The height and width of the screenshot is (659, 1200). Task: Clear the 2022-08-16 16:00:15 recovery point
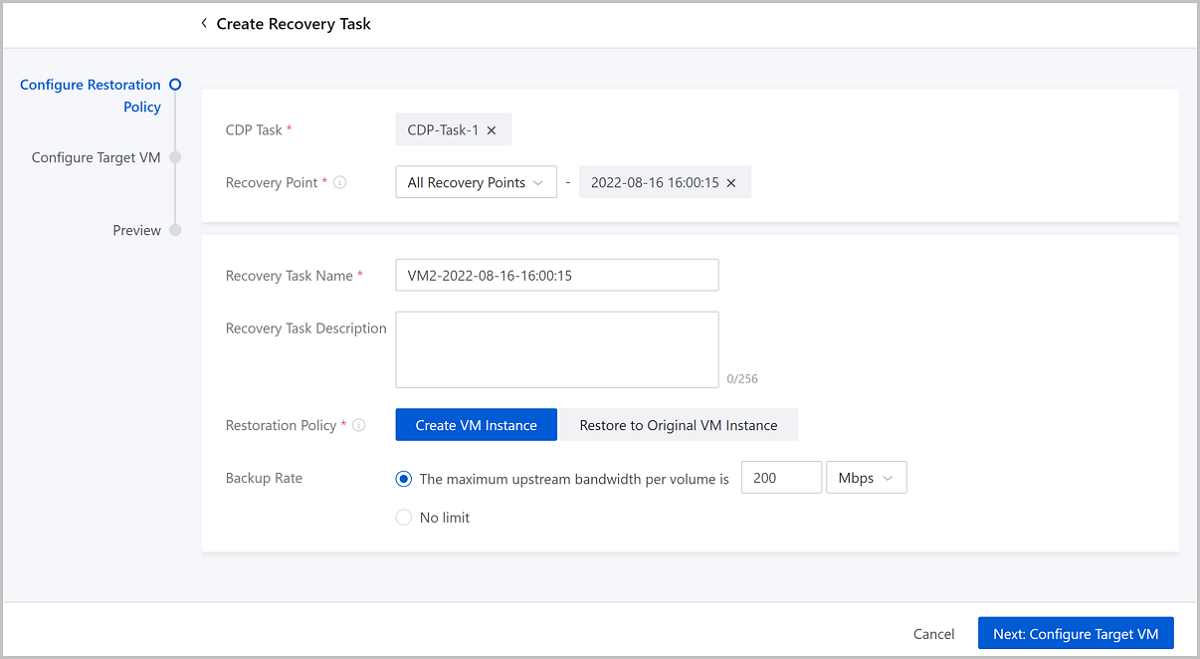731,183
